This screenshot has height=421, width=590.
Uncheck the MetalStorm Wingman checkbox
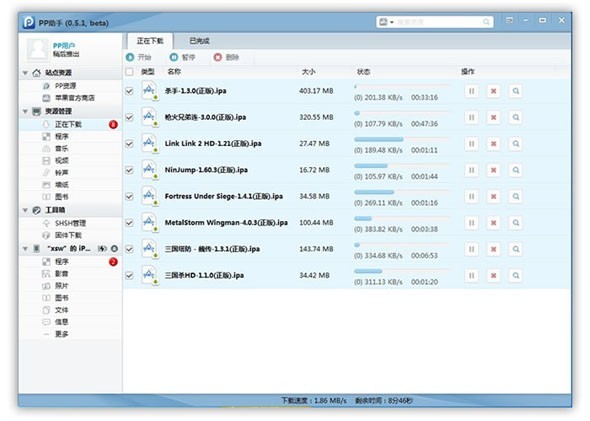pyautogui.click(x=129, y=223)
